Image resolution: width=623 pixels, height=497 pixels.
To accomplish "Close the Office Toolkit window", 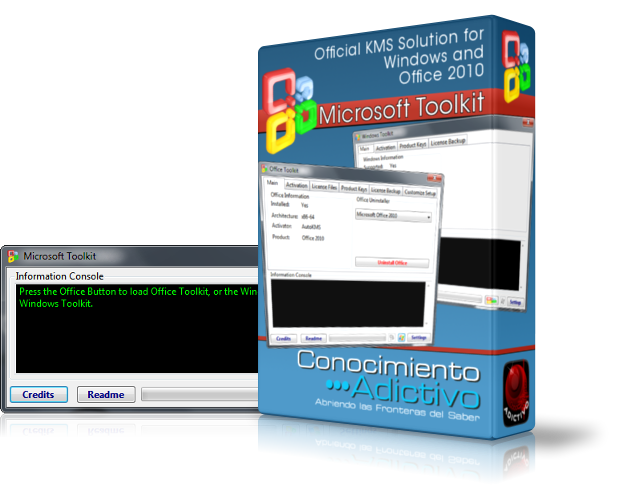I will [x=435, y=178].
